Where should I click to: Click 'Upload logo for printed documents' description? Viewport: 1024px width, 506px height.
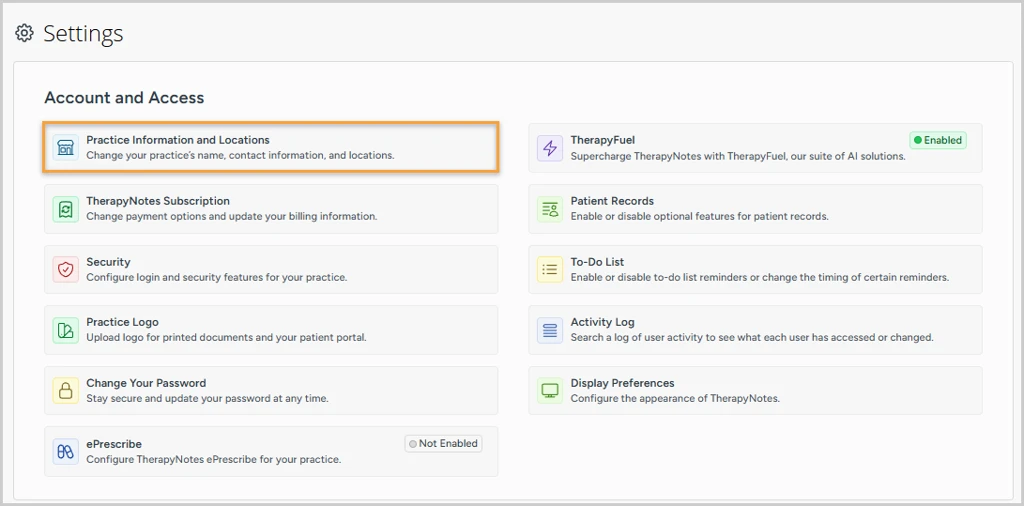227,338
